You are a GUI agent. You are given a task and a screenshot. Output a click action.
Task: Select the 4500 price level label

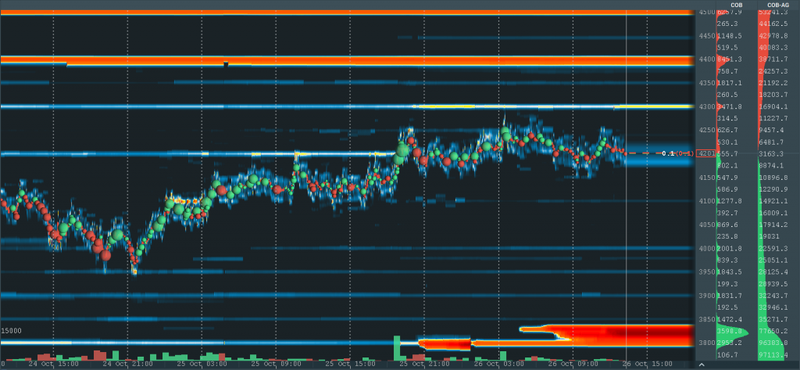coord(706,12)
